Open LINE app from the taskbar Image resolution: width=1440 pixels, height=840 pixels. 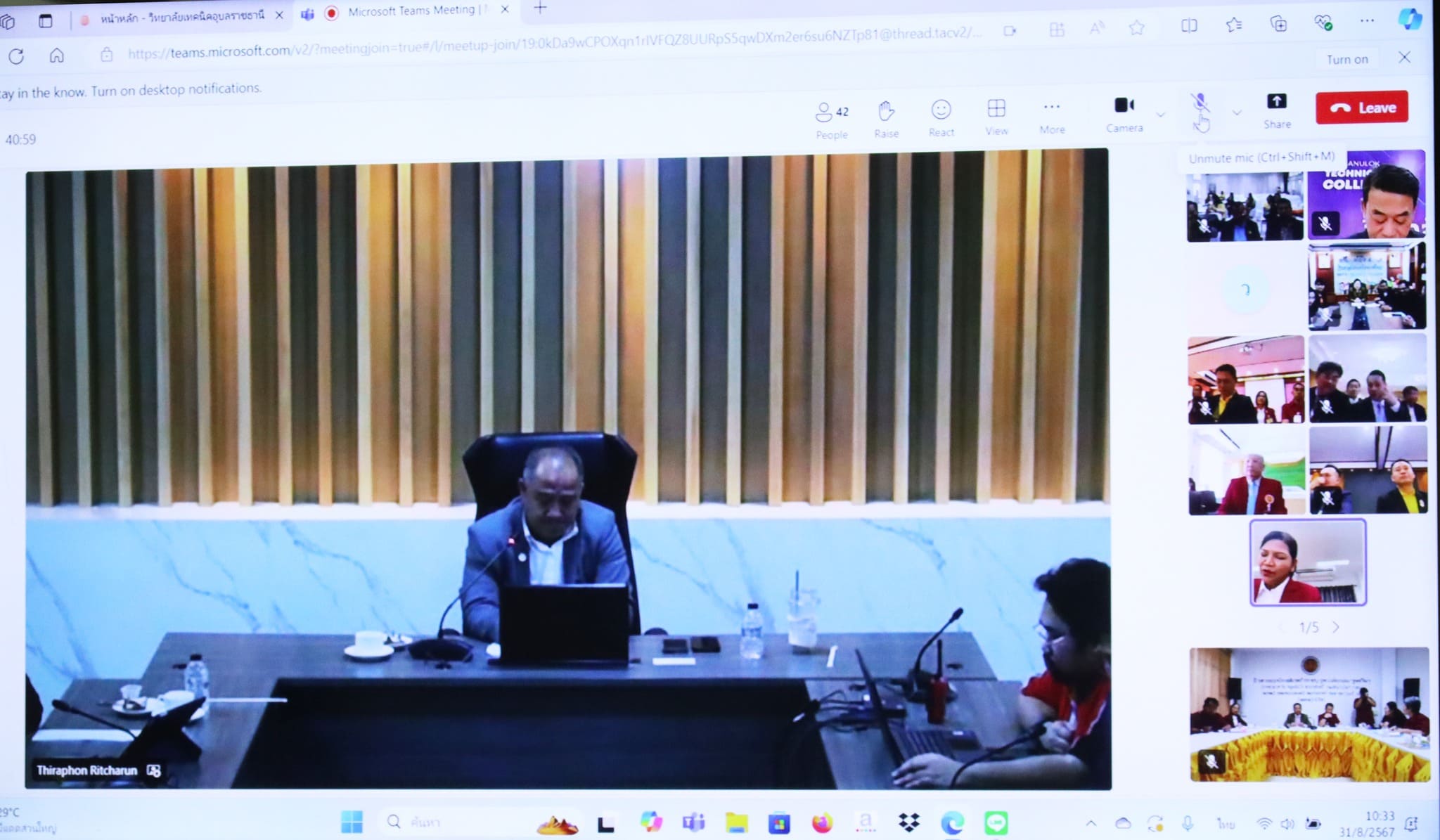pyautogui.click(x=996, y=822)
